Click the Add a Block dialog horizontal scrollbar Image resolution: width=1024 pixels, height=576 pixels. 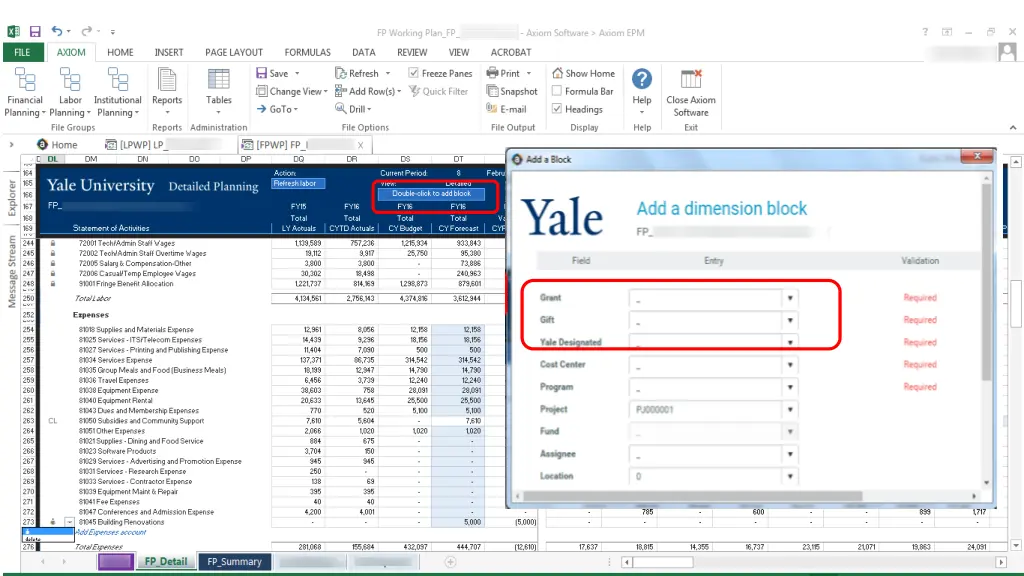pyautogui.click(x=693, y=496)
